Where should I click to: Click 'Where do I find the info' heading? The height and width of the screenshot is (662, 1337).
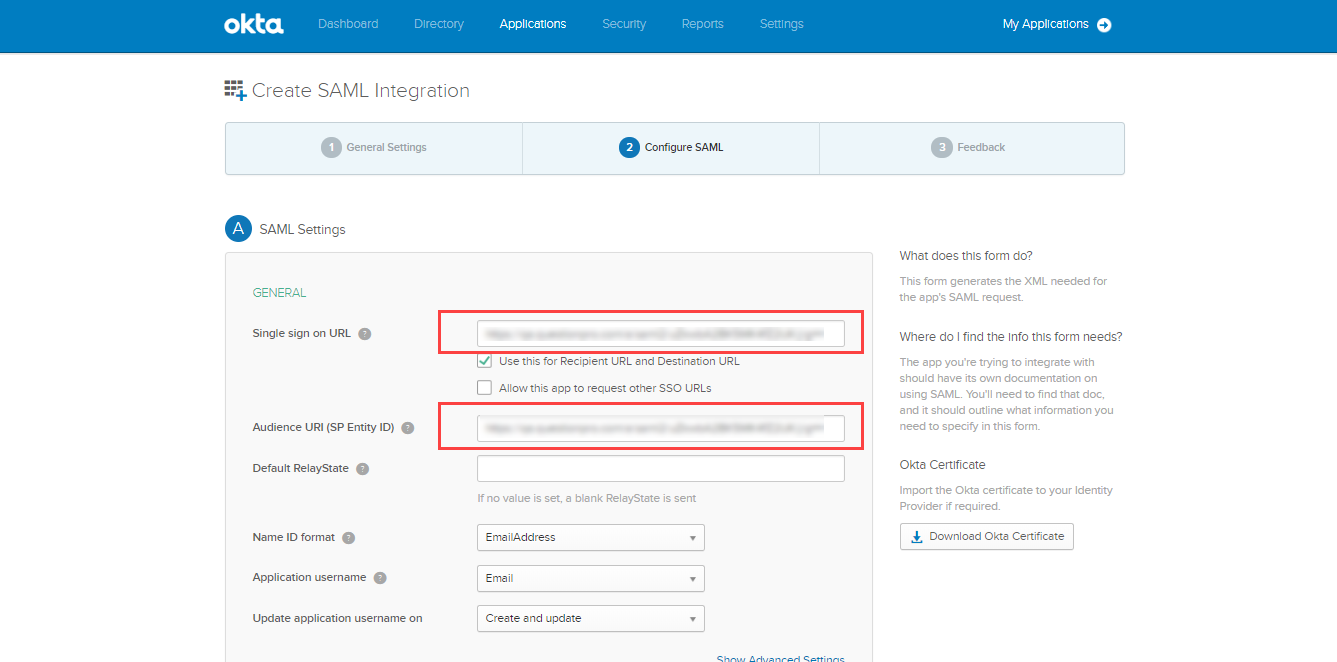[x=1011, y=337]
